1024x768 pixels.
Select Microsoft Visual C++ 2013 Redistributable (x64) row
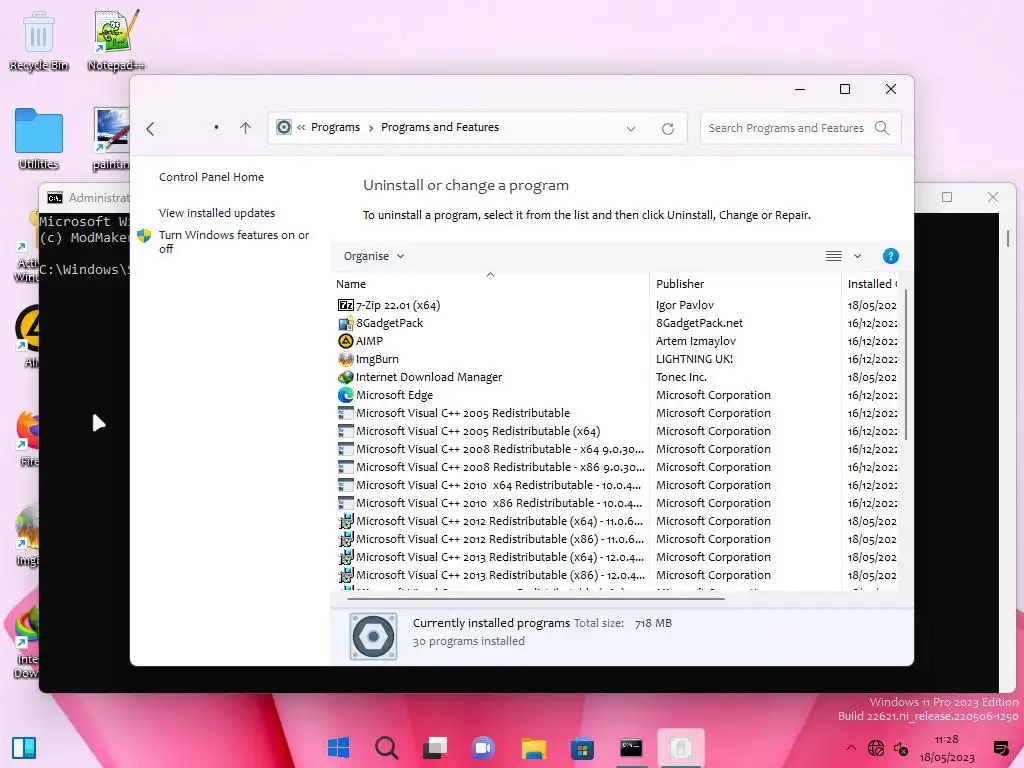pyautogui.click(x=617, y=557)
